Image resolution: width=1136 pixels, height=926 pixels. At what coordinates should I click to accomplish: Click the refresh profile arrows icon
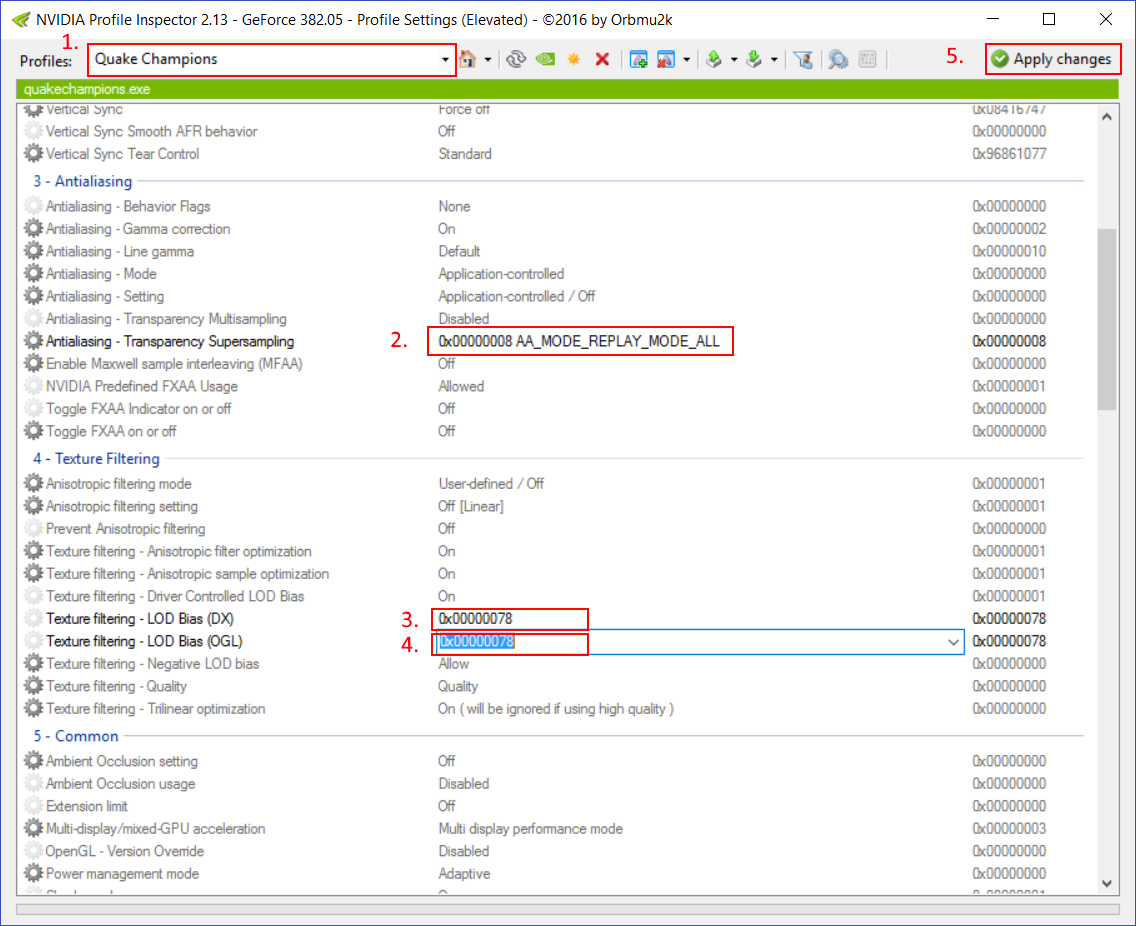[516, 60]
